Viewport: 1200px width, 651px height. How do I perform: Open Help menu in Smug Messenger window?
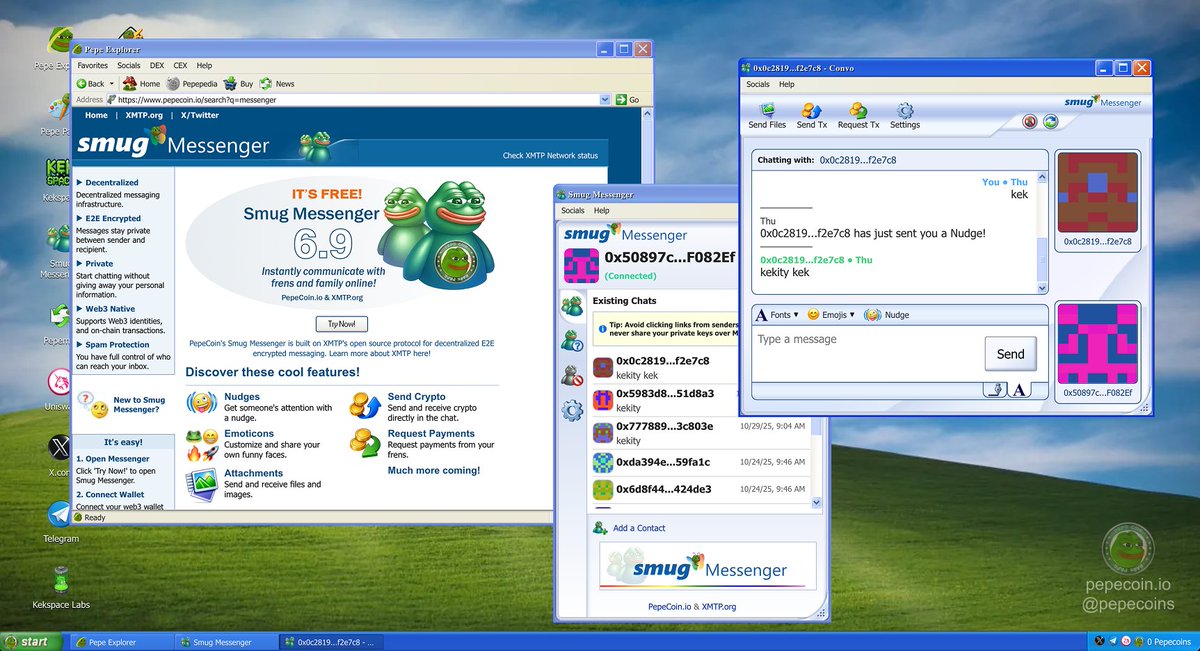click(601, 211)
